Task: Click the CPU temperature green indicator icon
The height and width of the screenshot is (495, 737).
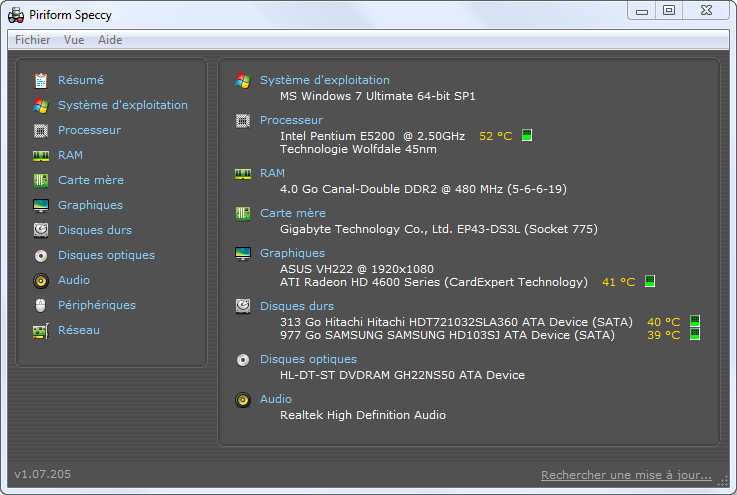Action: tap(527, 135)
